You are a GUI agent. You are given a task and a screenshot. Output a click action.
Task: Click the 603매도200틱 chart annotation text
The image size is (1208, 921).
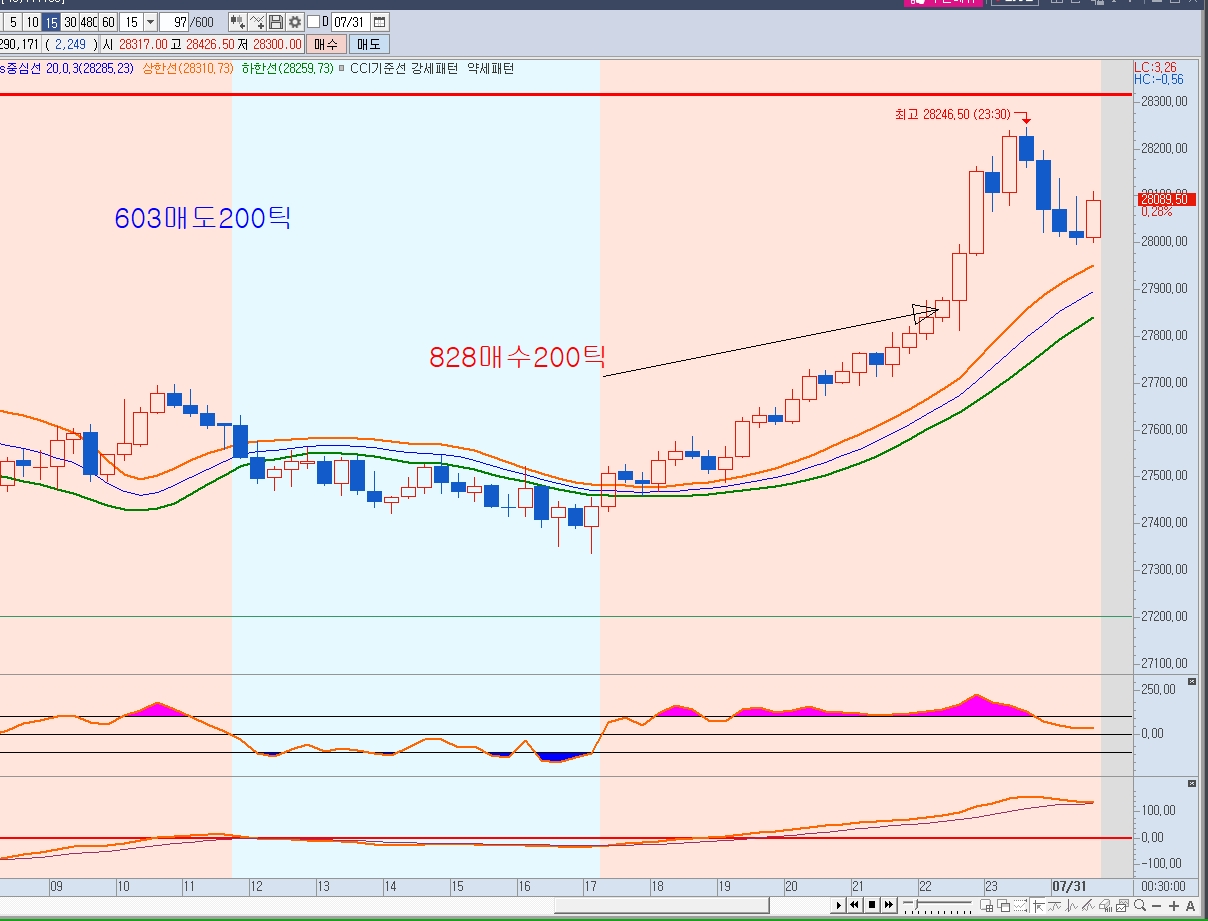(x=203, y=218)
